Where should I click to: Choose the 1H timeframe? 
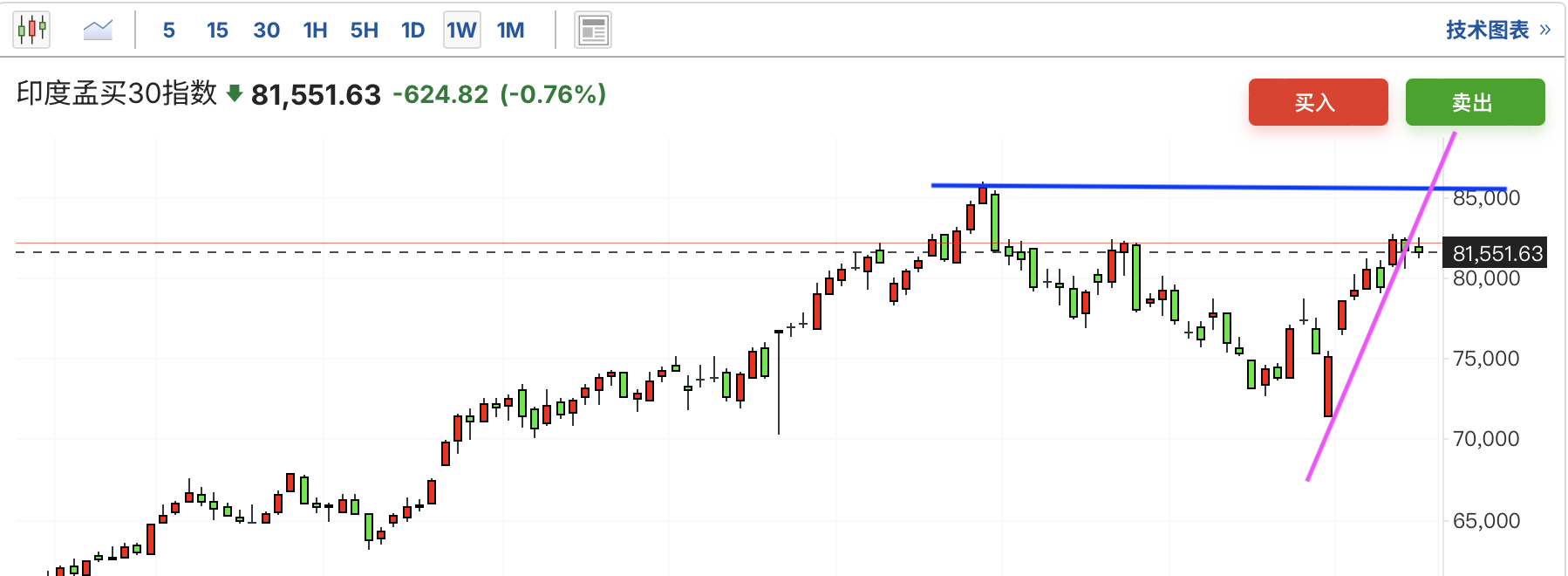tap(315, 31)
